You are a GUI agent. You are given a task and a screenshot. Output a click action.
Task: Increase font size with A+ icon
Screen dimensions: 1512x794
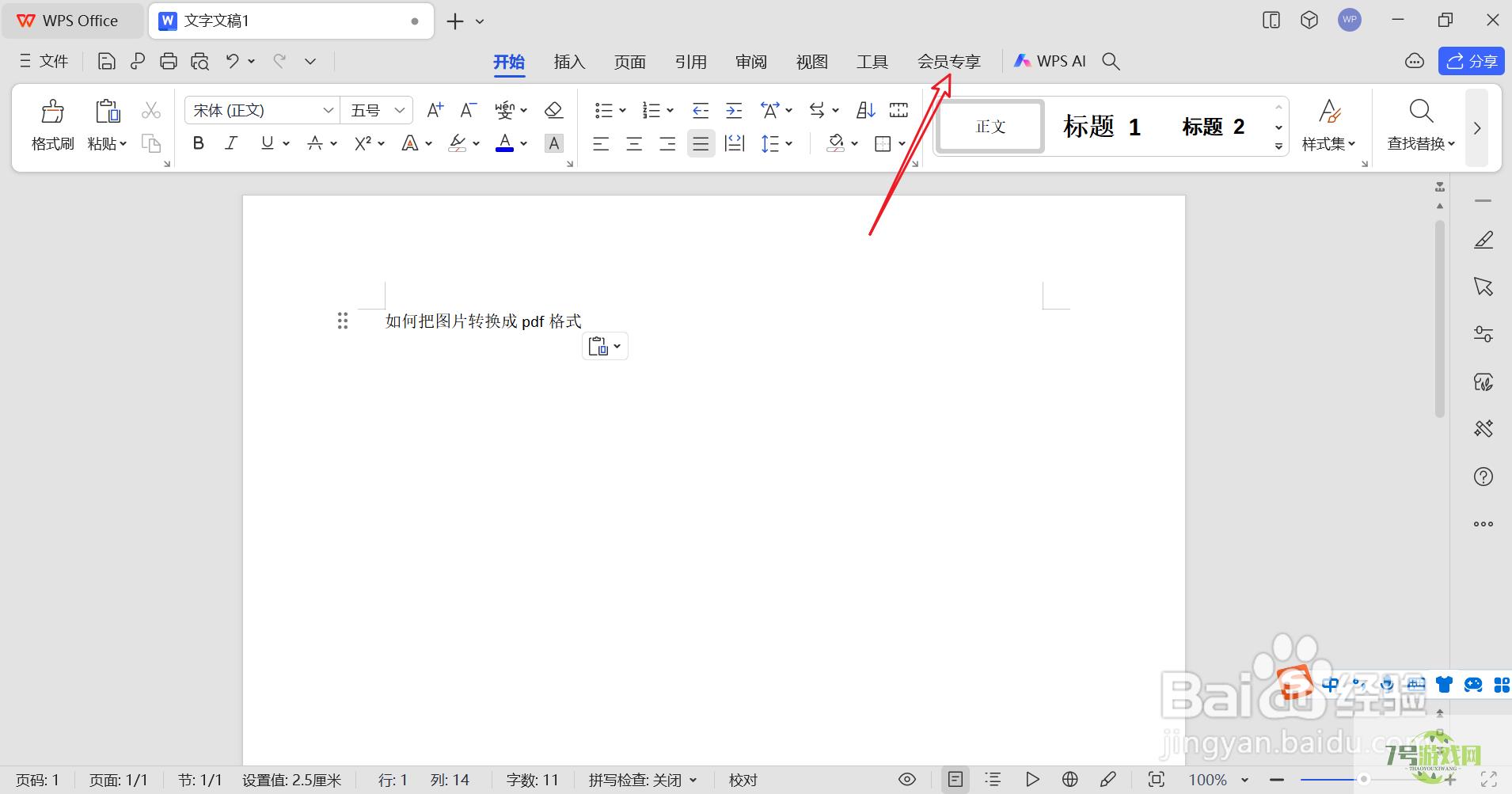pos(435,110)
